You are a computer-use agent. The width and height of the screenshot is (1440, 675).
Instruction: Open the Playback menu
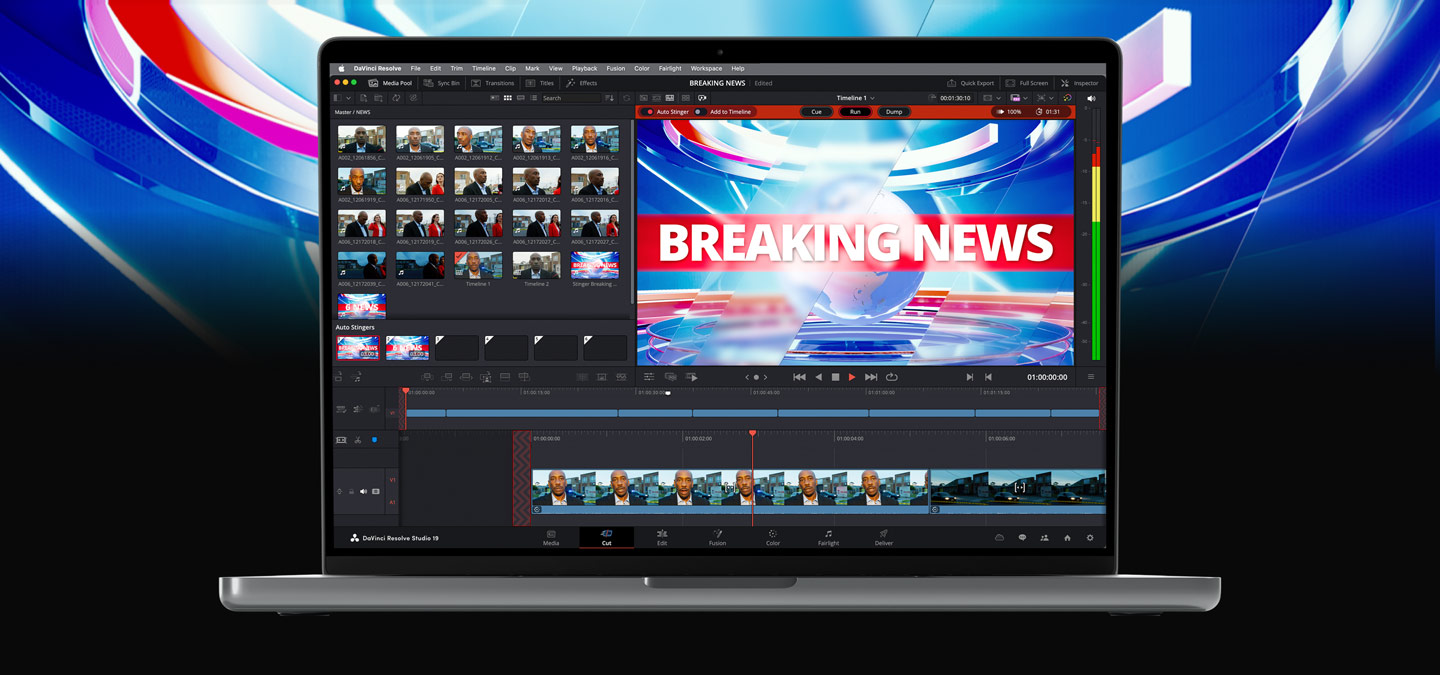(584, 68)
